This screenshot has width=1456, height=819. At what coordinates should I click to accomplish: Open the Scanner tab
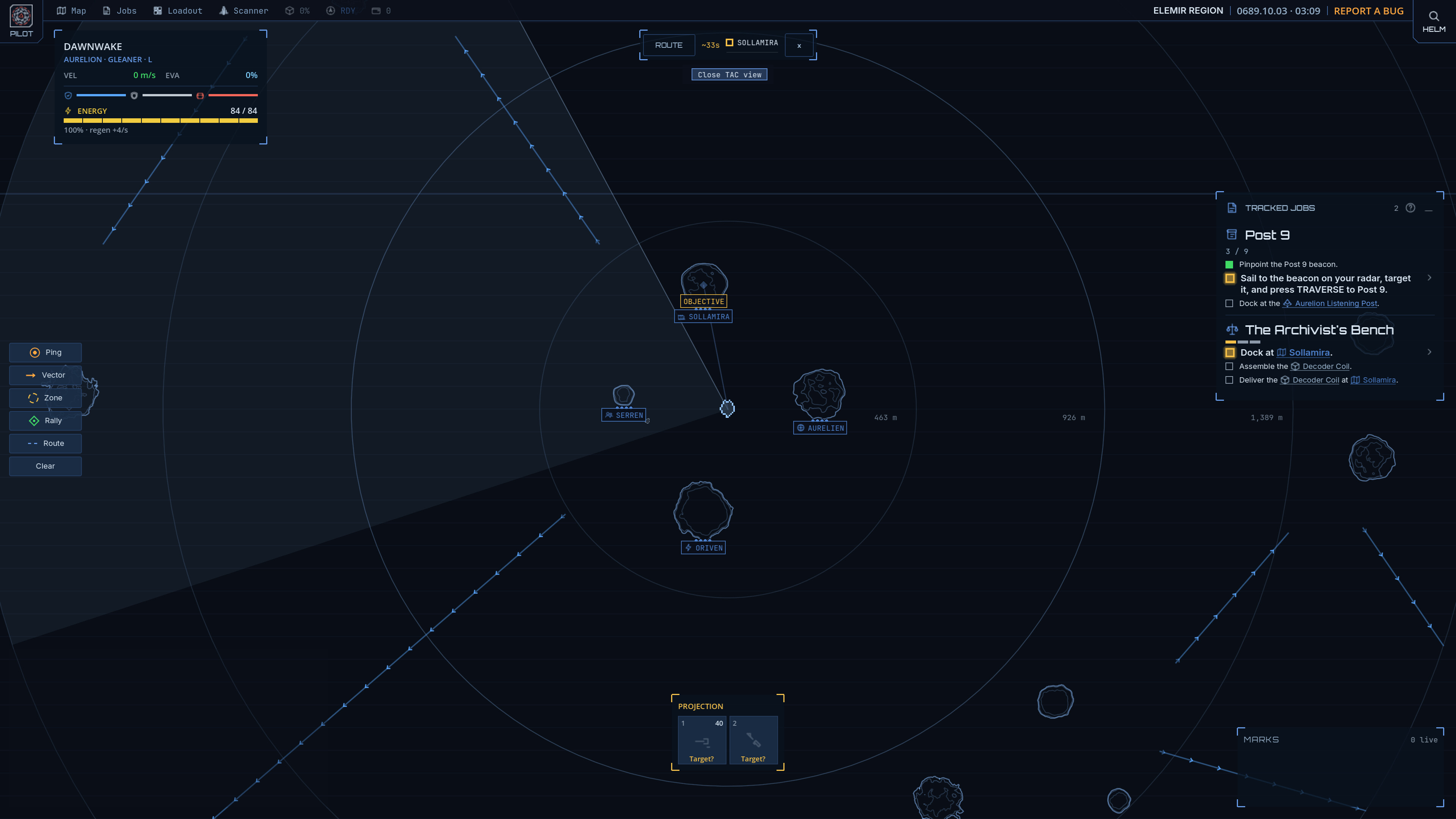(x=243, y=11)
